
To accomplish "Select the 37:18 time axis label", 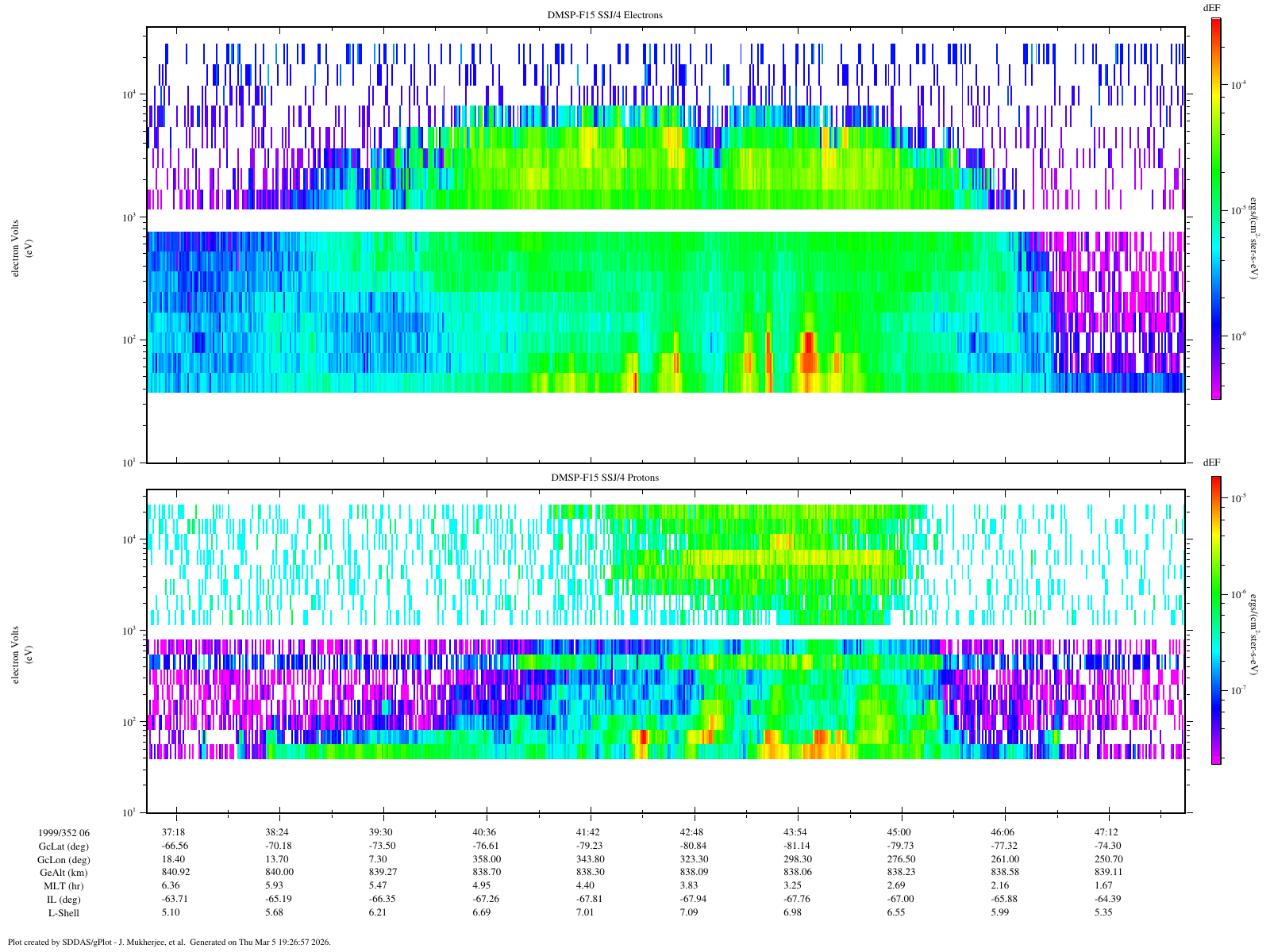I will click(x=175, y=832).
